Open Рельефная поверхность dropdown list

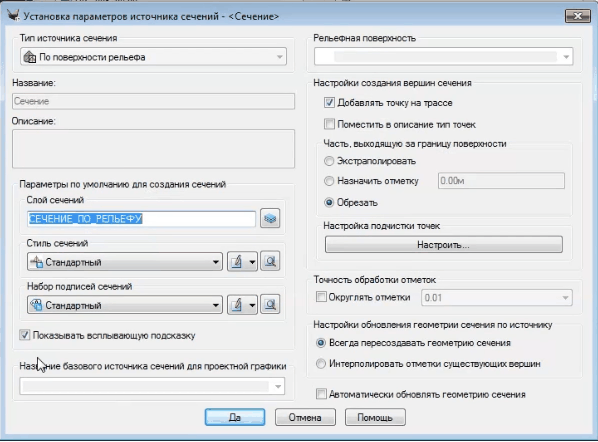coord(444,57)
